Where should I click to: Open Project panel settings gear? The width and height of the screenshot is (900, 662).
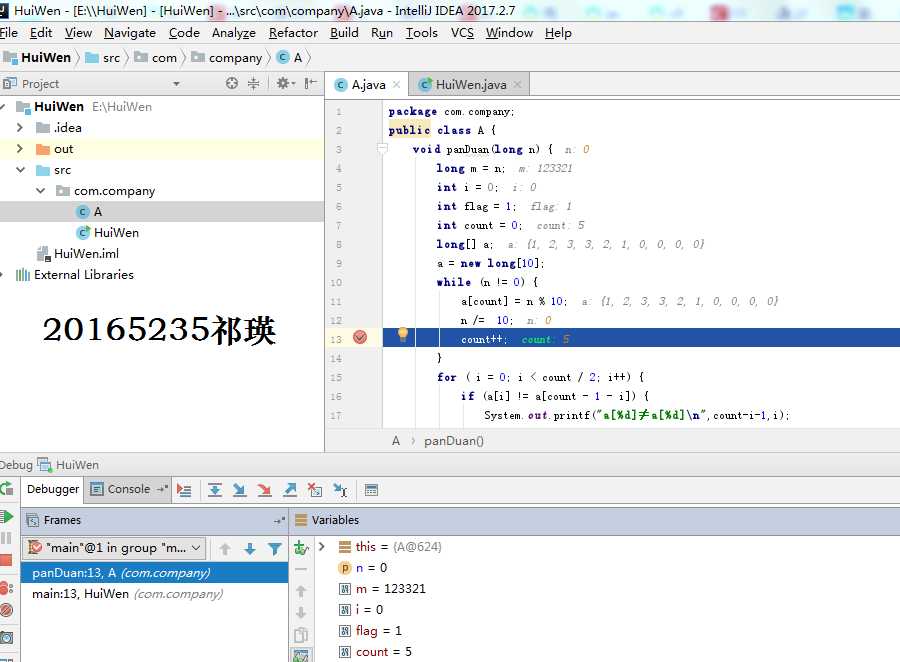[285, 83]
